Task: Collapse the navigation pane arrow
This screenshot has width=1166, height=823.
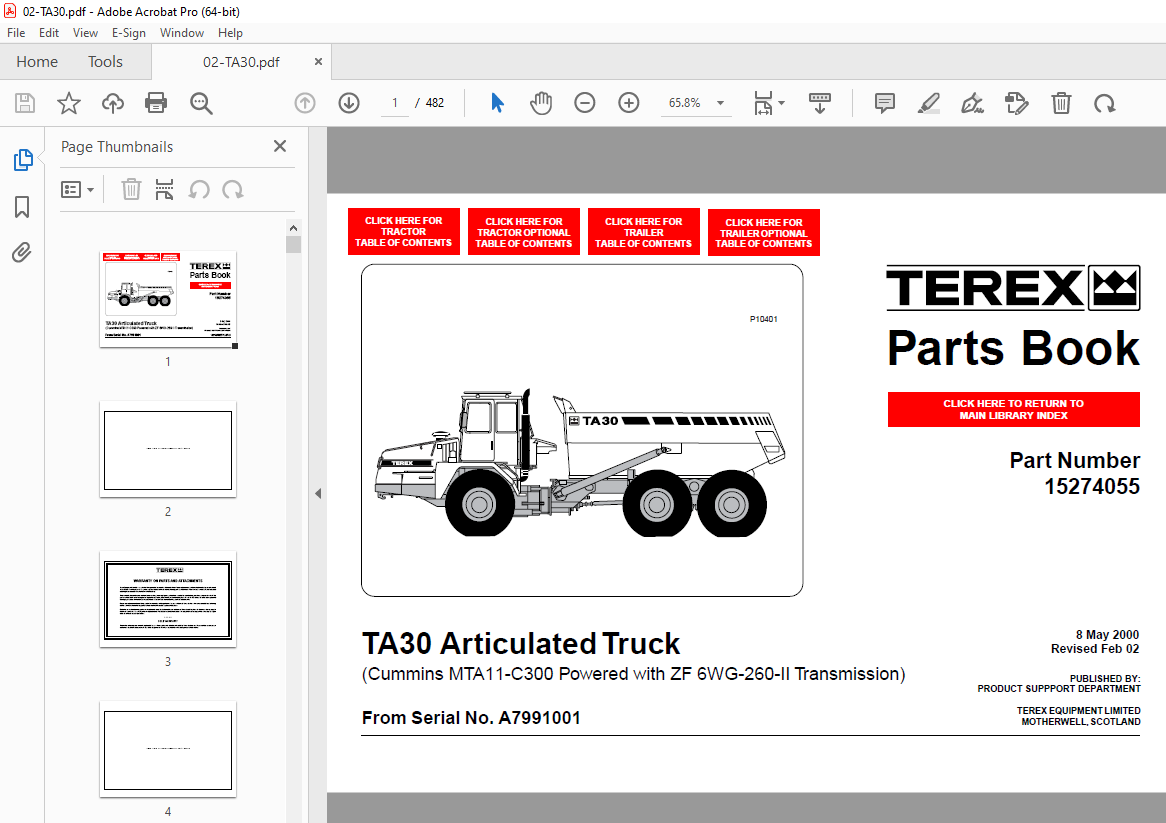Action: (318, 493)
